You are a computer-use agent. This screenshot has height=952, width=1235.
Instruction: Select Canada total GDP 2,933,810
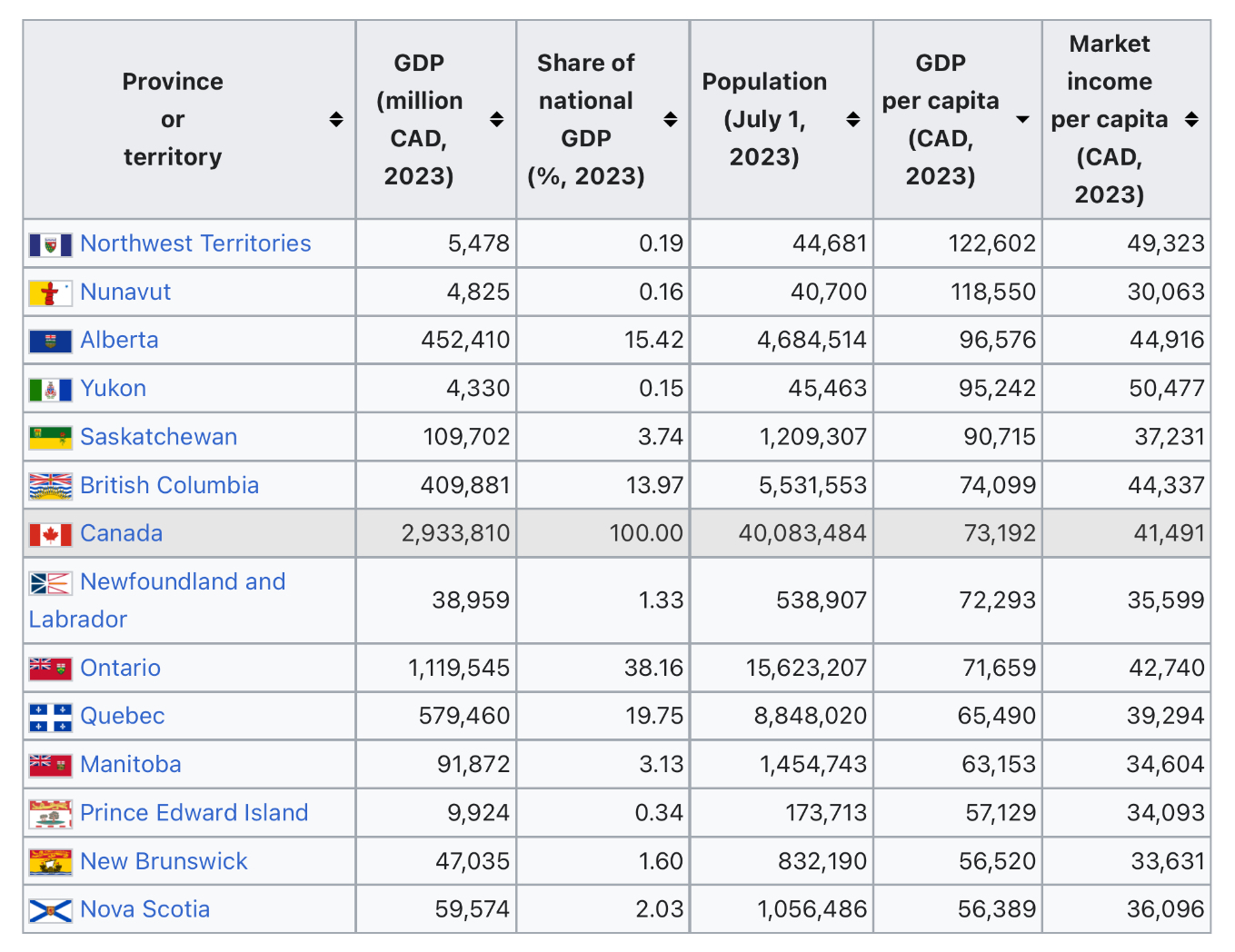[x=456, y=533]
